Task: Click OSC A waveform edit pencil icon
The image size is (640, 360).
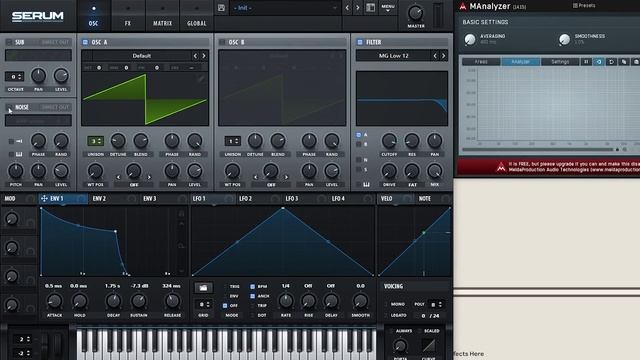Action: click(x=201, y=79)
